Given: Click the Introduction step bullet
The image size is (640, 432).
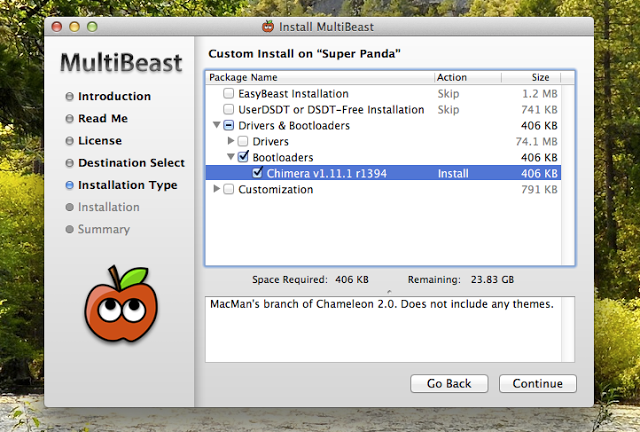Looking at the screenshot, I should (x=69, y=96).
